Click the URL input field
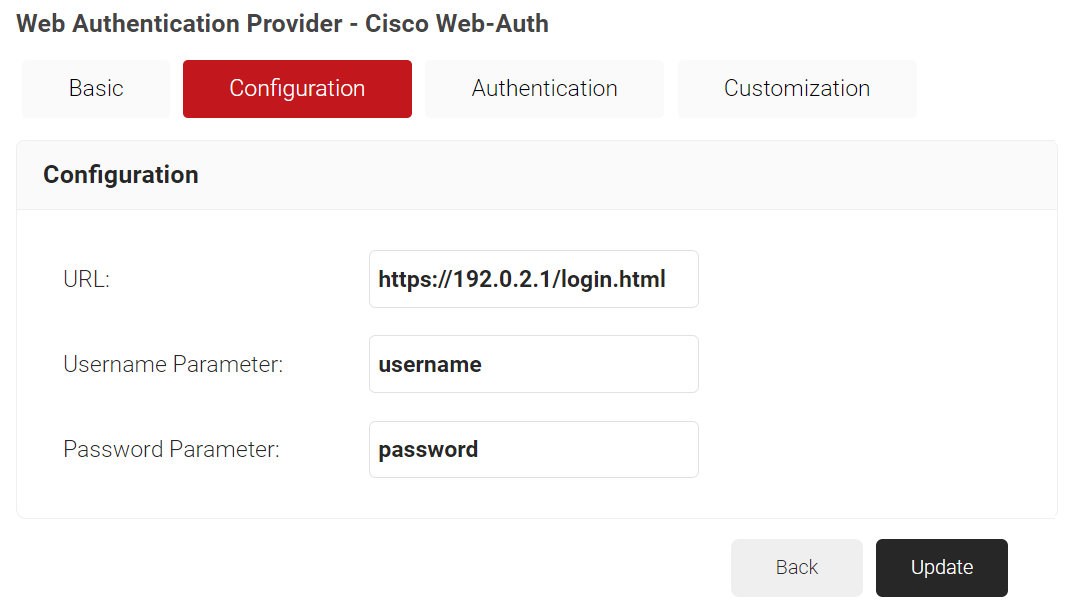Screen dimensions: 1069x613 point(533,279)
